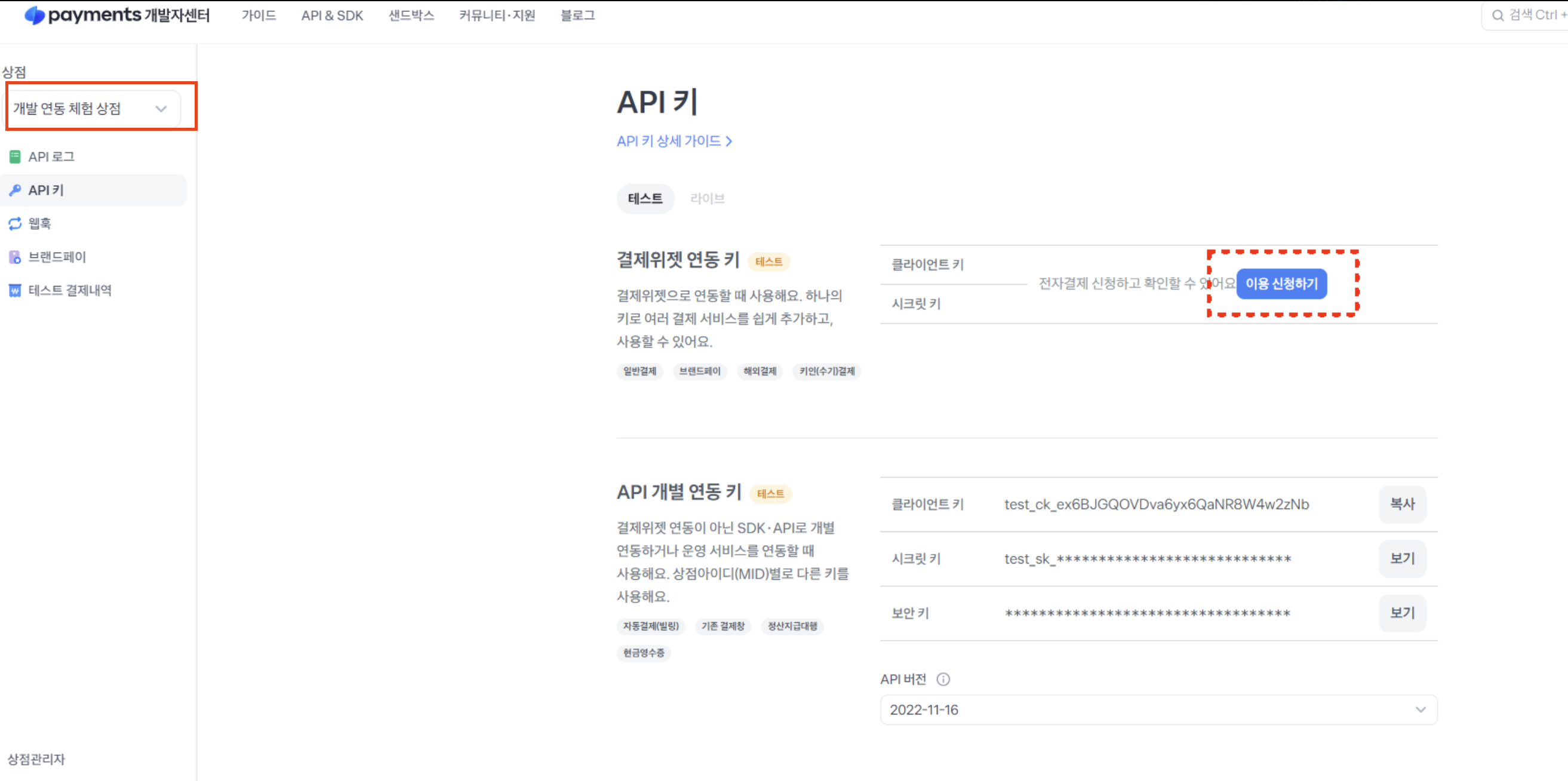
Task: Open the 테스트 결제내역 icon
Action: [15, 291]
